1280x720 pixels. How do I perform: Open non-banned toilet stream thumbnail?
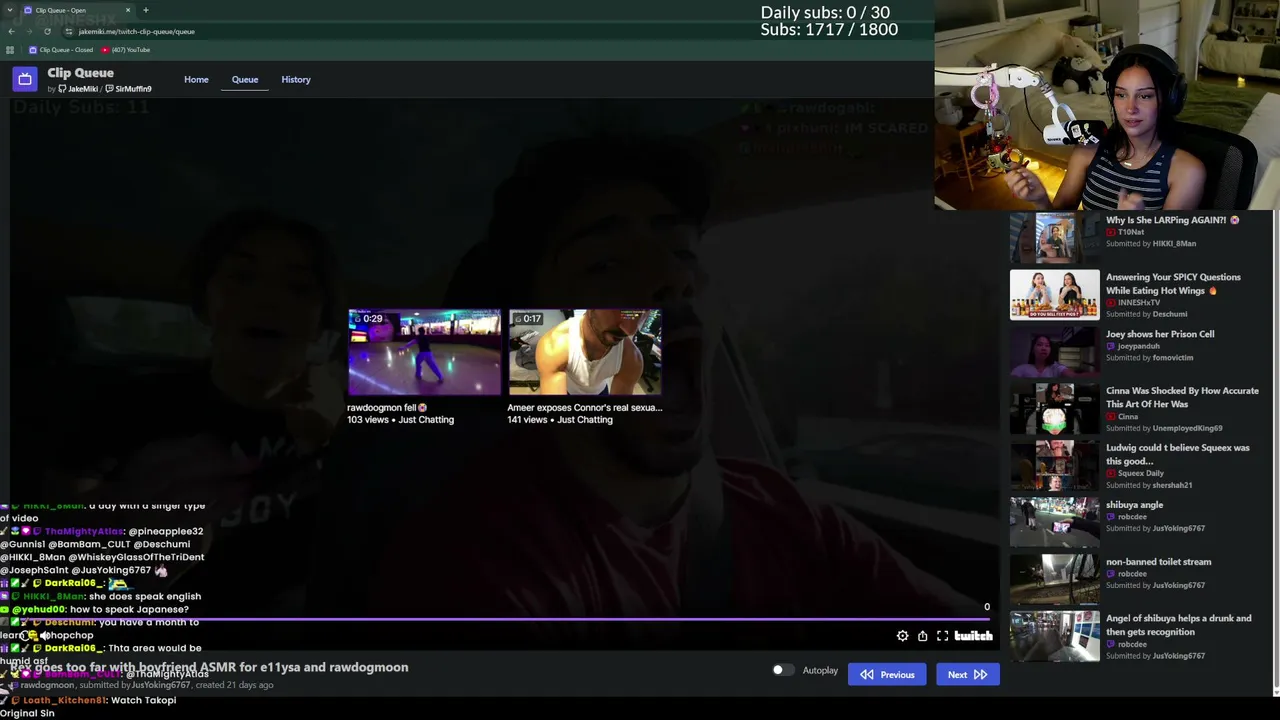(x=1054, y=579)
